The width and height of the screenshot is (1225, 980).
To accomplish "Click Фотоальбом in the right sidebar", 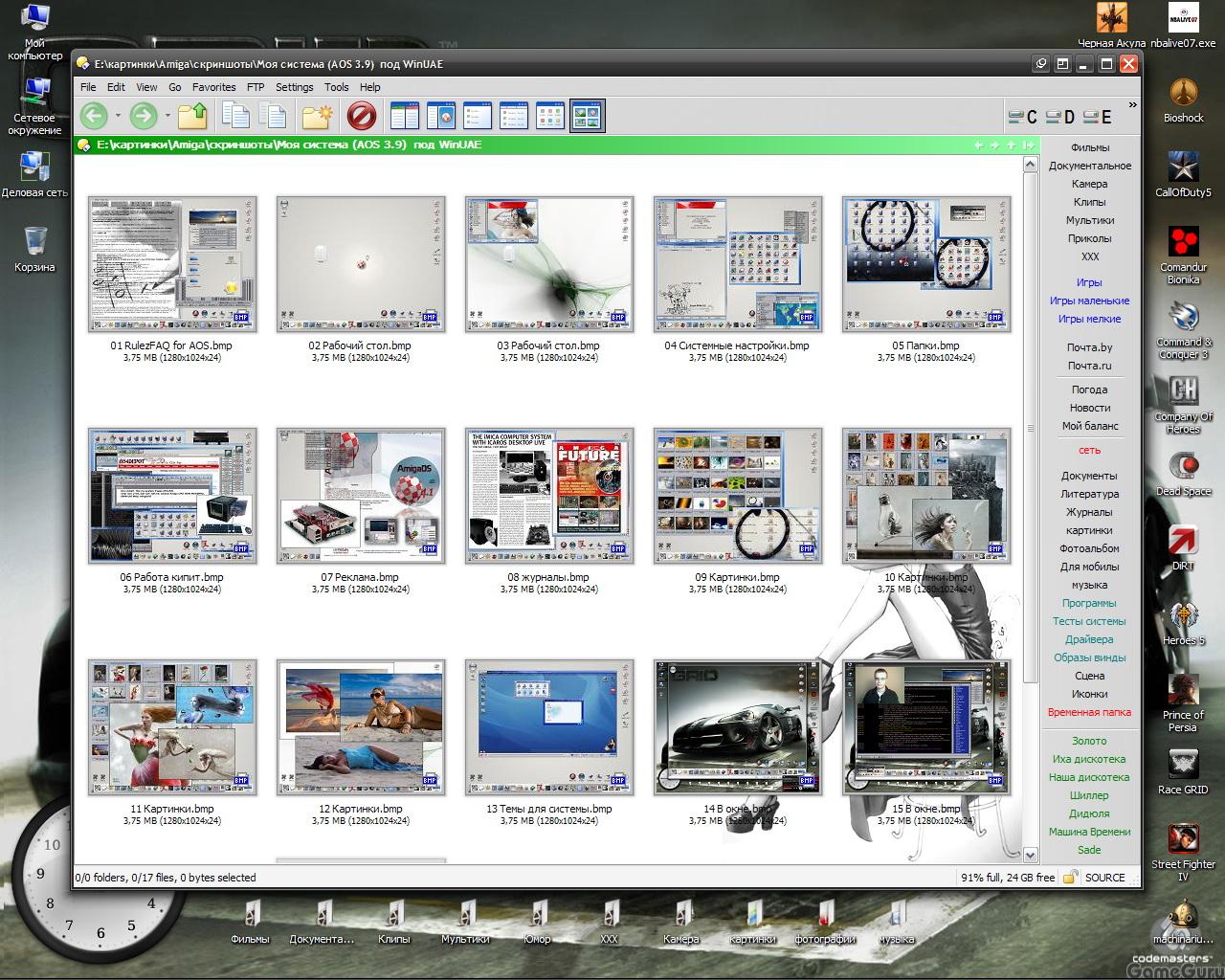I will point(1090,548).
